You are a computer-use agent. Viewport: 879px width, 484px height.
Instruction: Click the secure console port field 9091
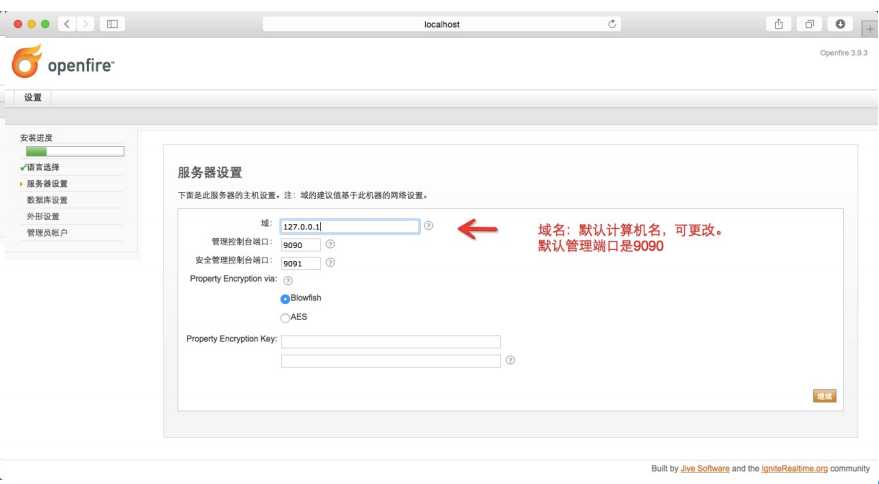(x=300, y=264)
